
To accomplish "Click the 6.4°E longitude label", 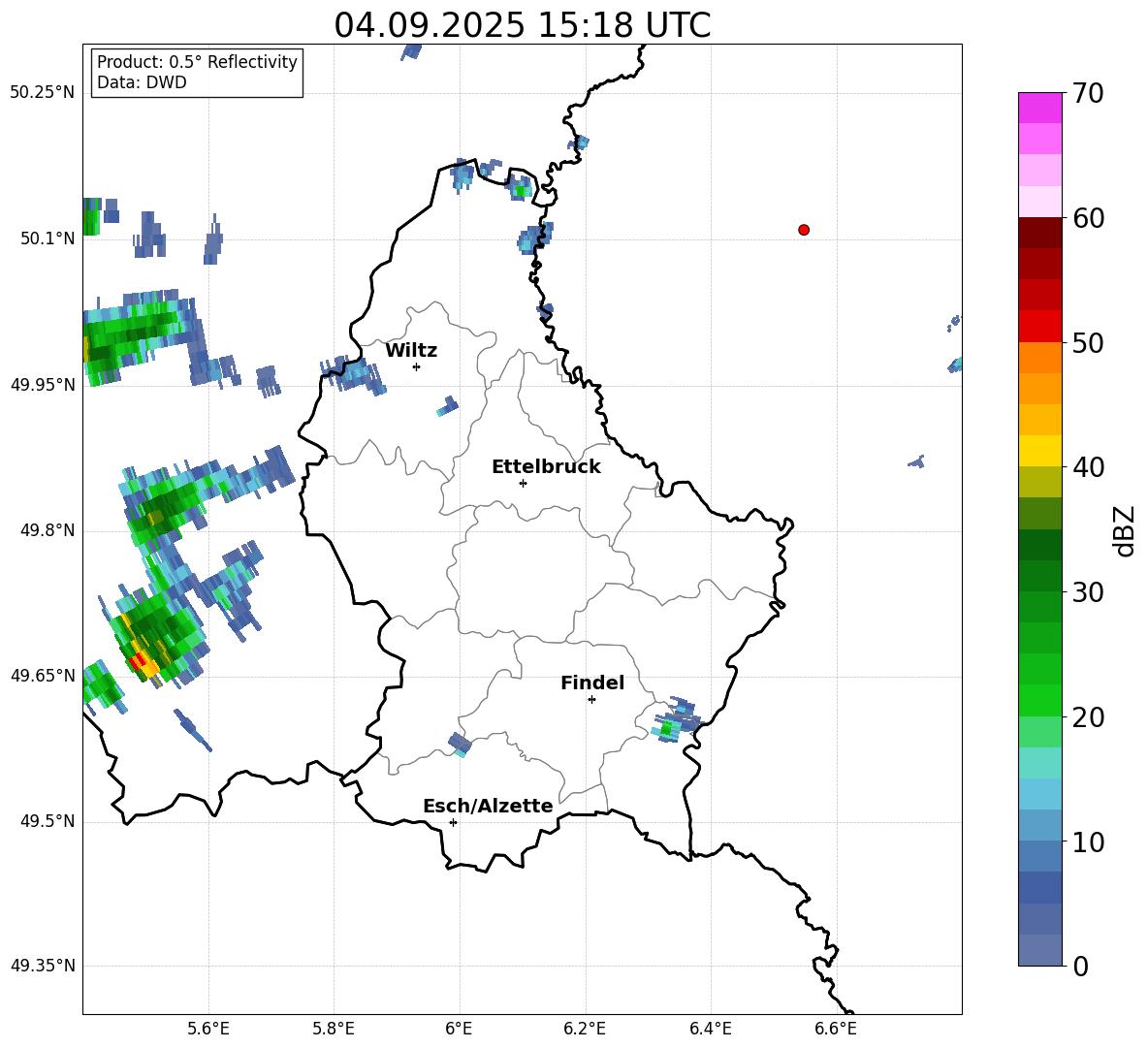I will (710, 1029).
